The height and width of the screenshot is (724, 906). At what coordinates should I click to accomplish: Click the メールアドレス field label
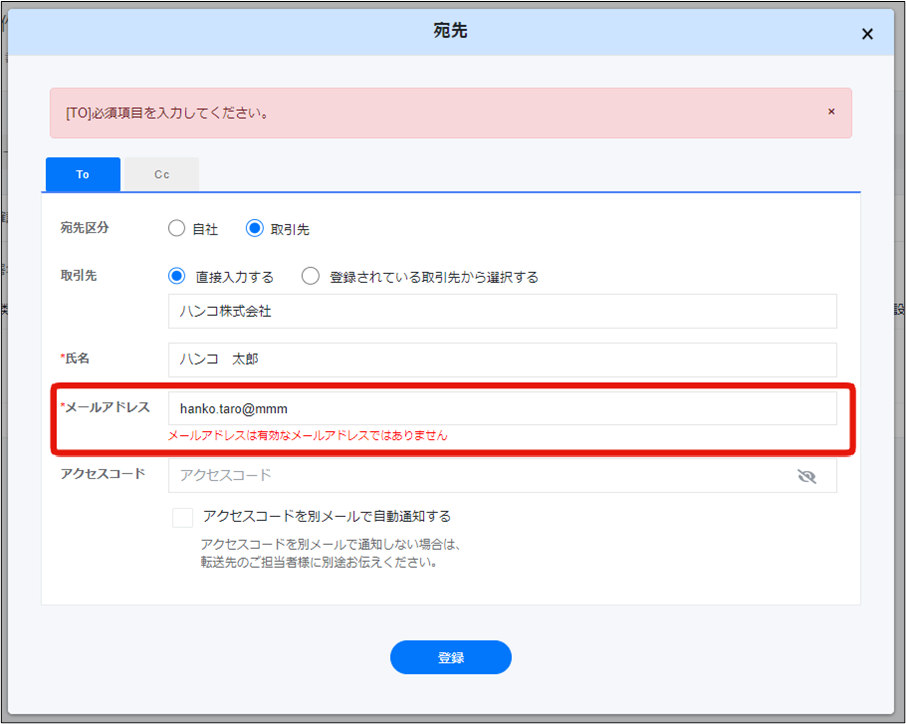108,407
